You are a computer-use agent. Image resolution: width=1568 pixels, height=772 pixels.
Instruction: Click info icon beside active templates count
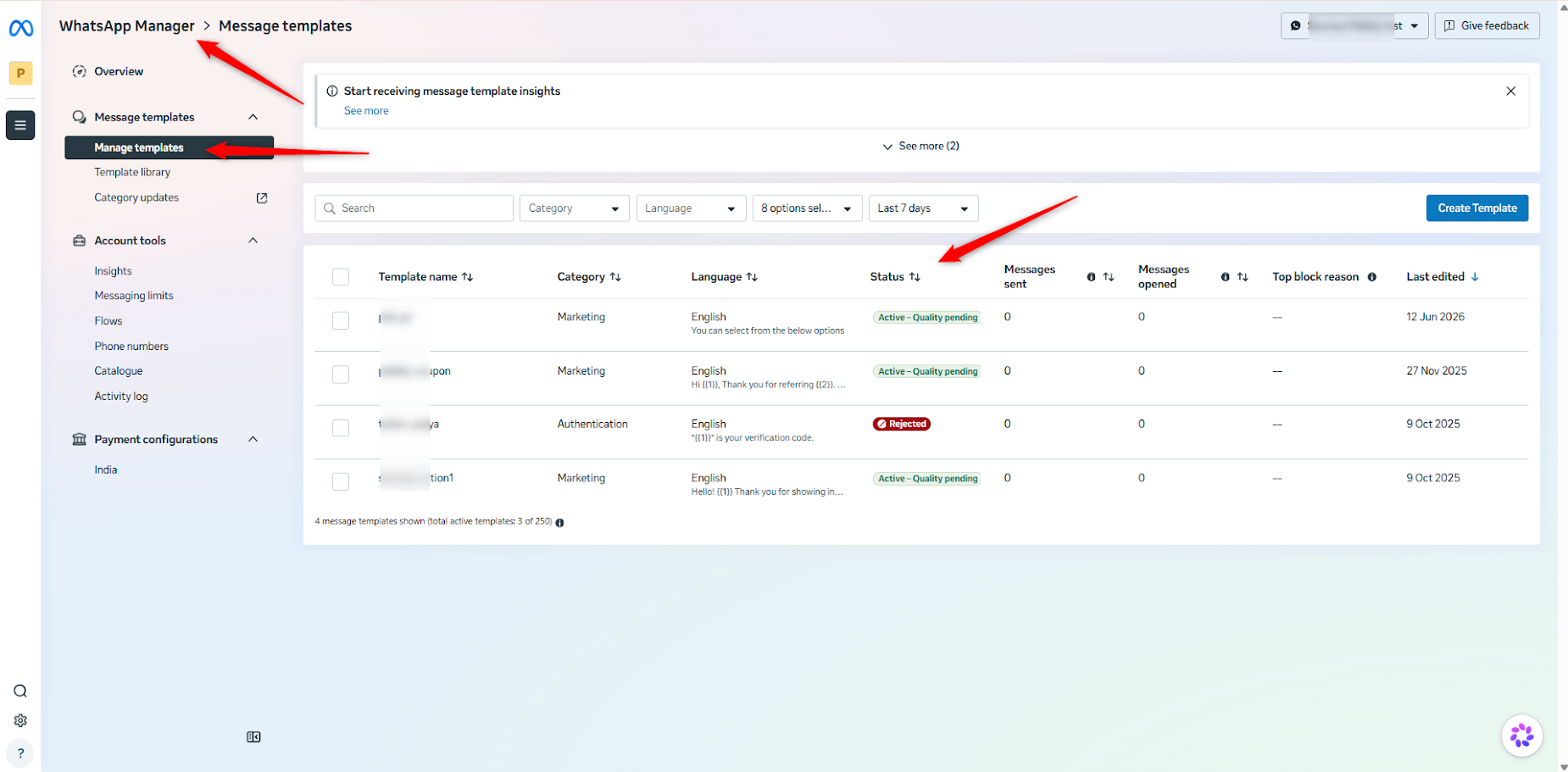(x=559, y=523)
